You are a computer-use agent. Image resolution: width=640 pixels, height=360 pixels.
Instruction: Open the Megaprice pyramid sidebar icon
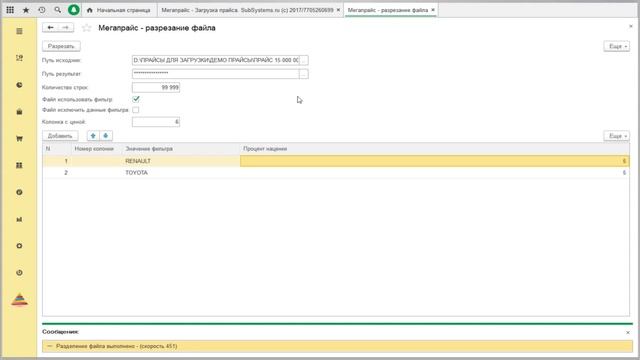click(x=19, y=300)
